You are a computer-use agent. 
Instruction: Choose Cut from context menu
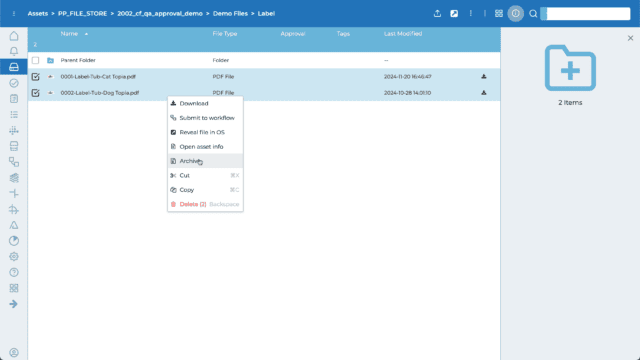pyautogui.click(x=205, y=176)
